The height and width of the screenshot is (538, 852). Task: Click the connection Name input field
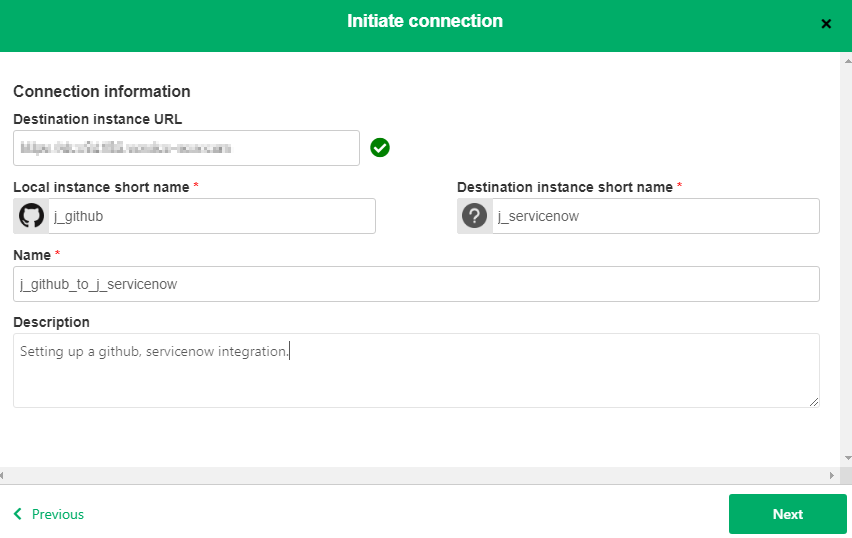416,284
